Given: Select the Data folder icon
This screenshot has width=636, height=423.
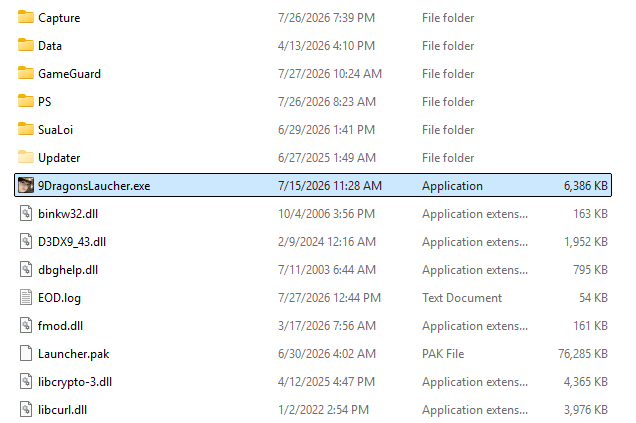Looking at the screenshot, I should (26, 45).
